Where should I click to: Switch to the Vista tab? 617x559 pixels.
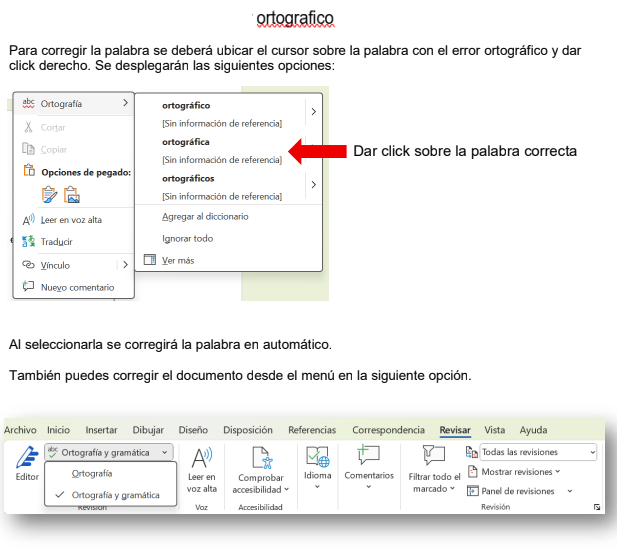(495, 430)
